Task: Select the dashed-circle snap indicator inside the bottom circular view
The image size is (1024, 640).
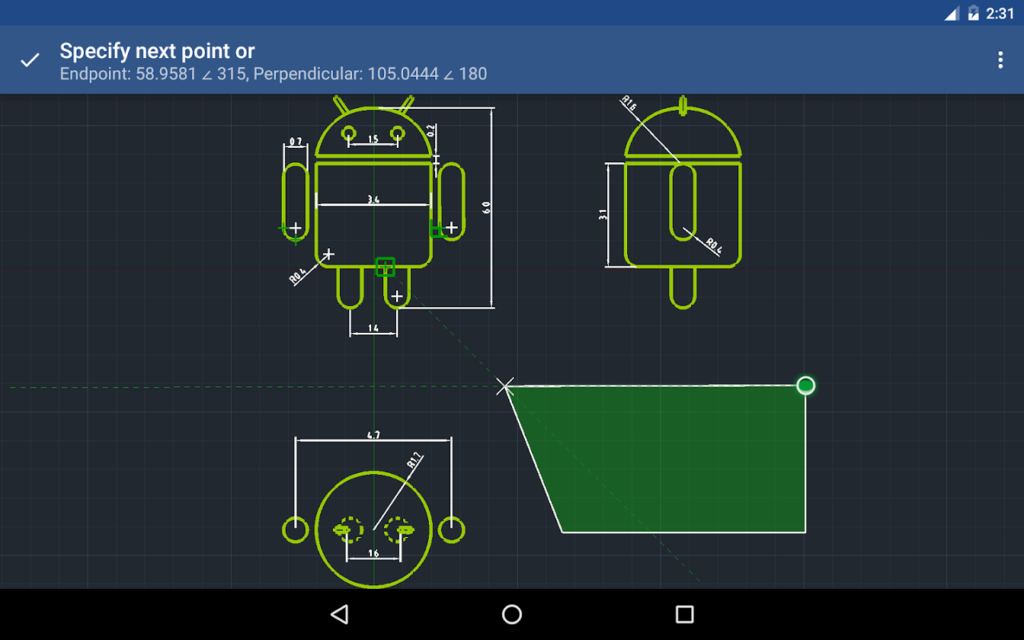Action: [351, 530]
